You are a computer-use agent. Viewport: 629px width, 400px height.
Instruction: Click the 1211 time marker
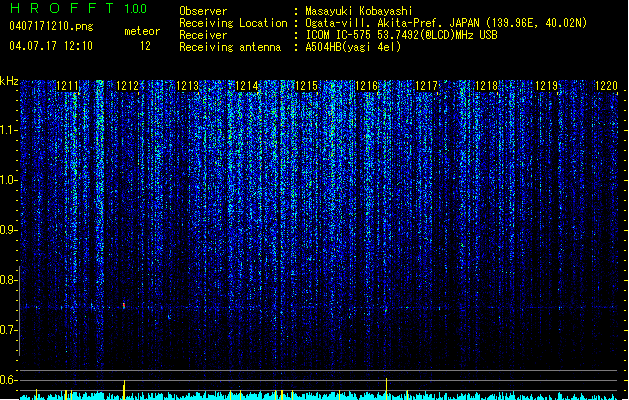pyautogui.click(x=67, y=86)
